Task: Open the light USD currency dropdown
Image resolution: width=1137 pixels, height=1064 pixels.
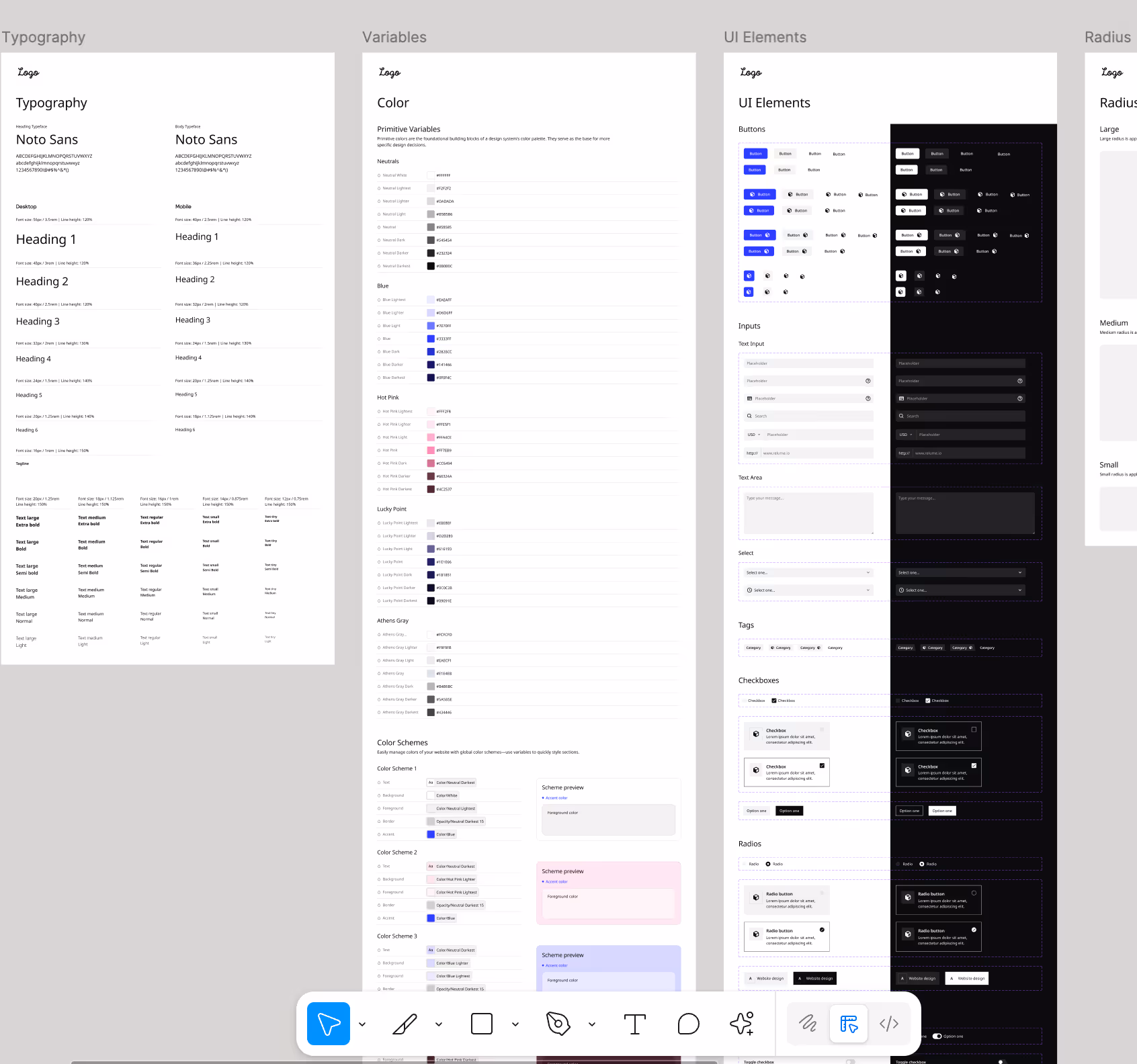Action: pyautogui.click(x=754, y=435)
